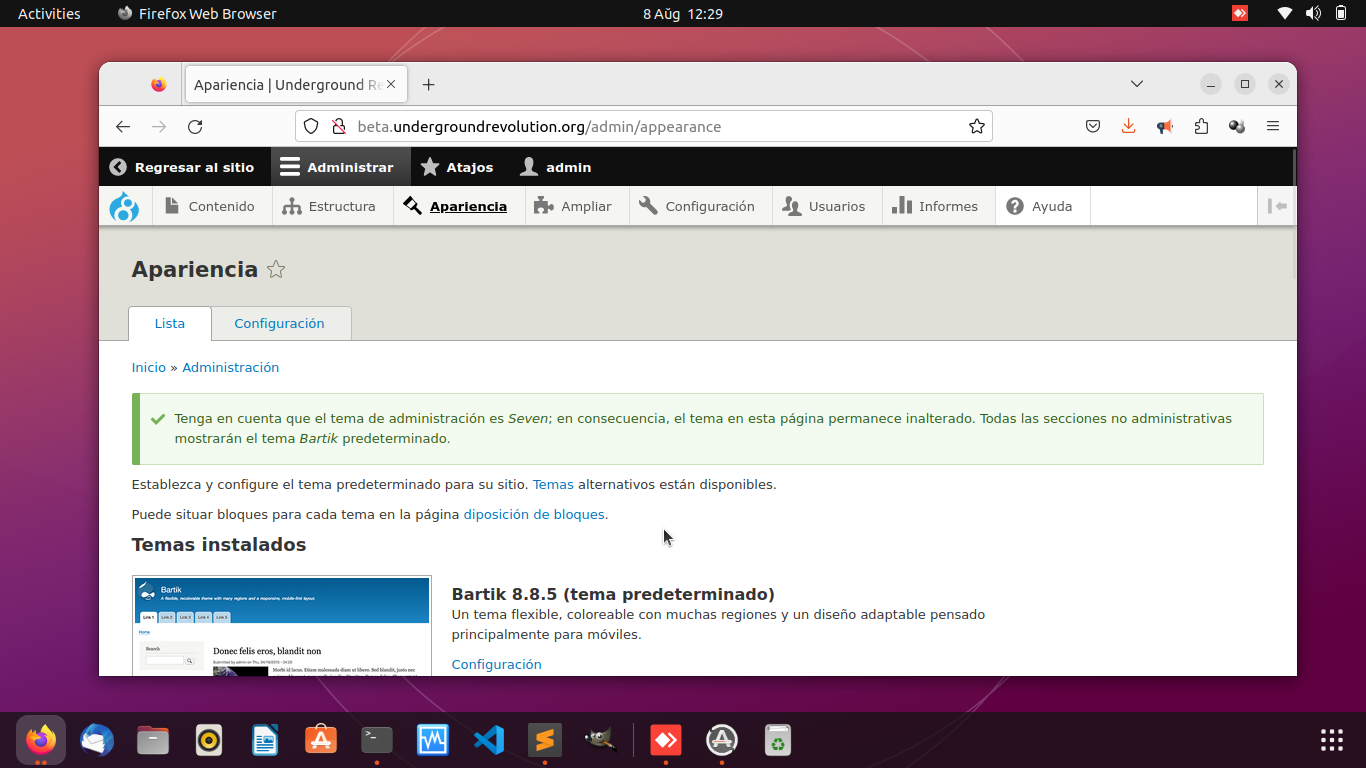Image resolution: width=1366 pixels, height=768 pixels.
Task: Click the Drupal home logo icon
Action: 124,206
